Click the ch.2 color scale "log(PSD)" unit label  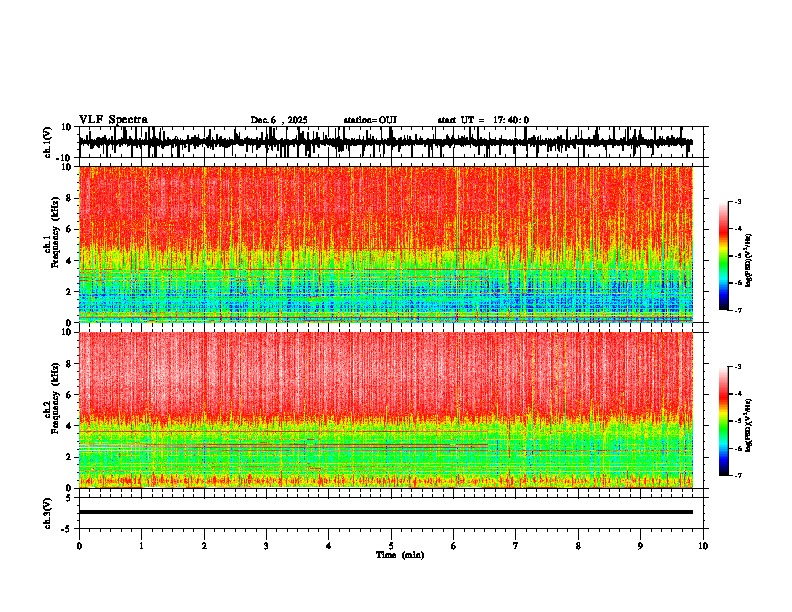[x=749, y=425]
